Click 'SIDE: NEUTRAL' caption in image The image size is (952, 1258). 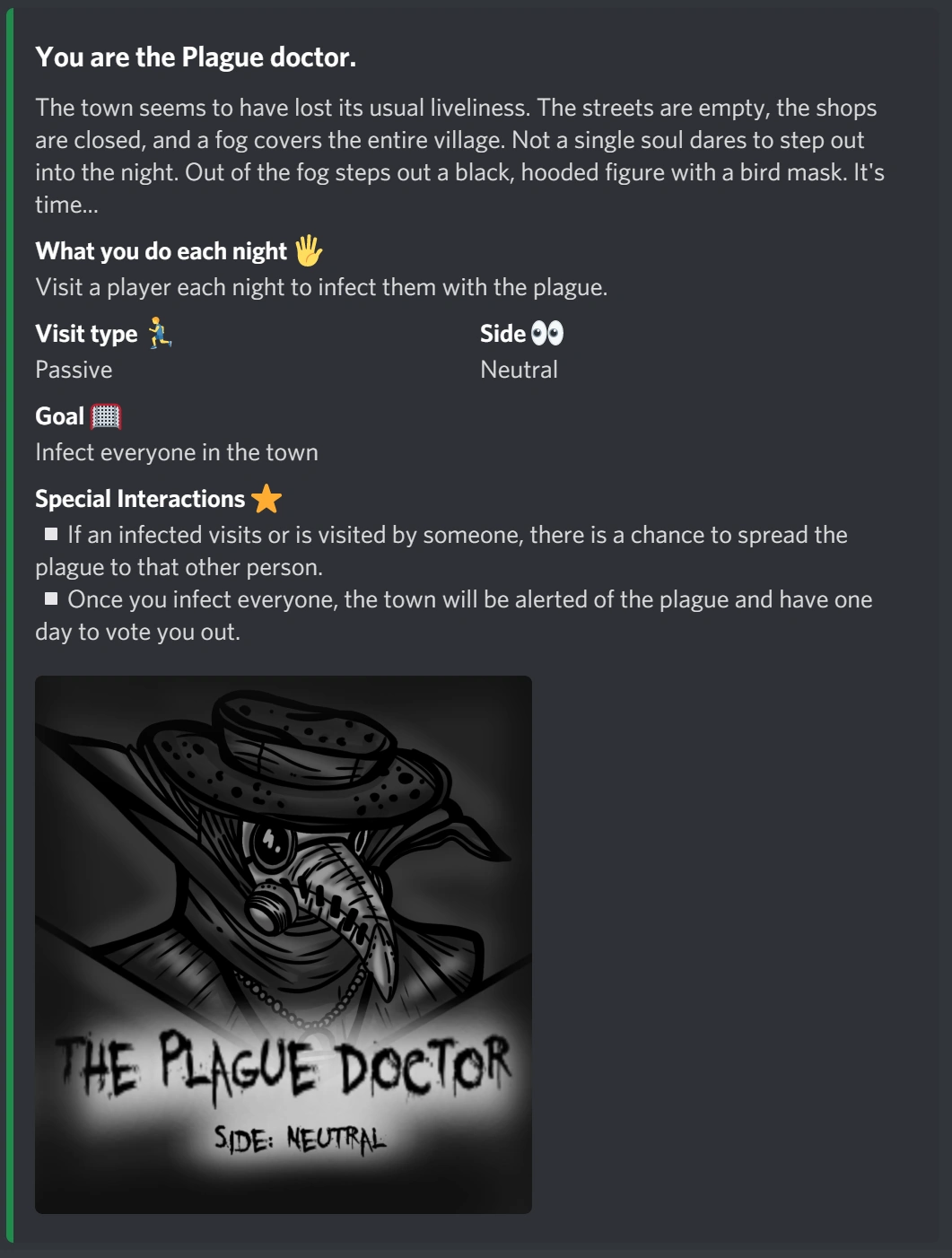300,1140
